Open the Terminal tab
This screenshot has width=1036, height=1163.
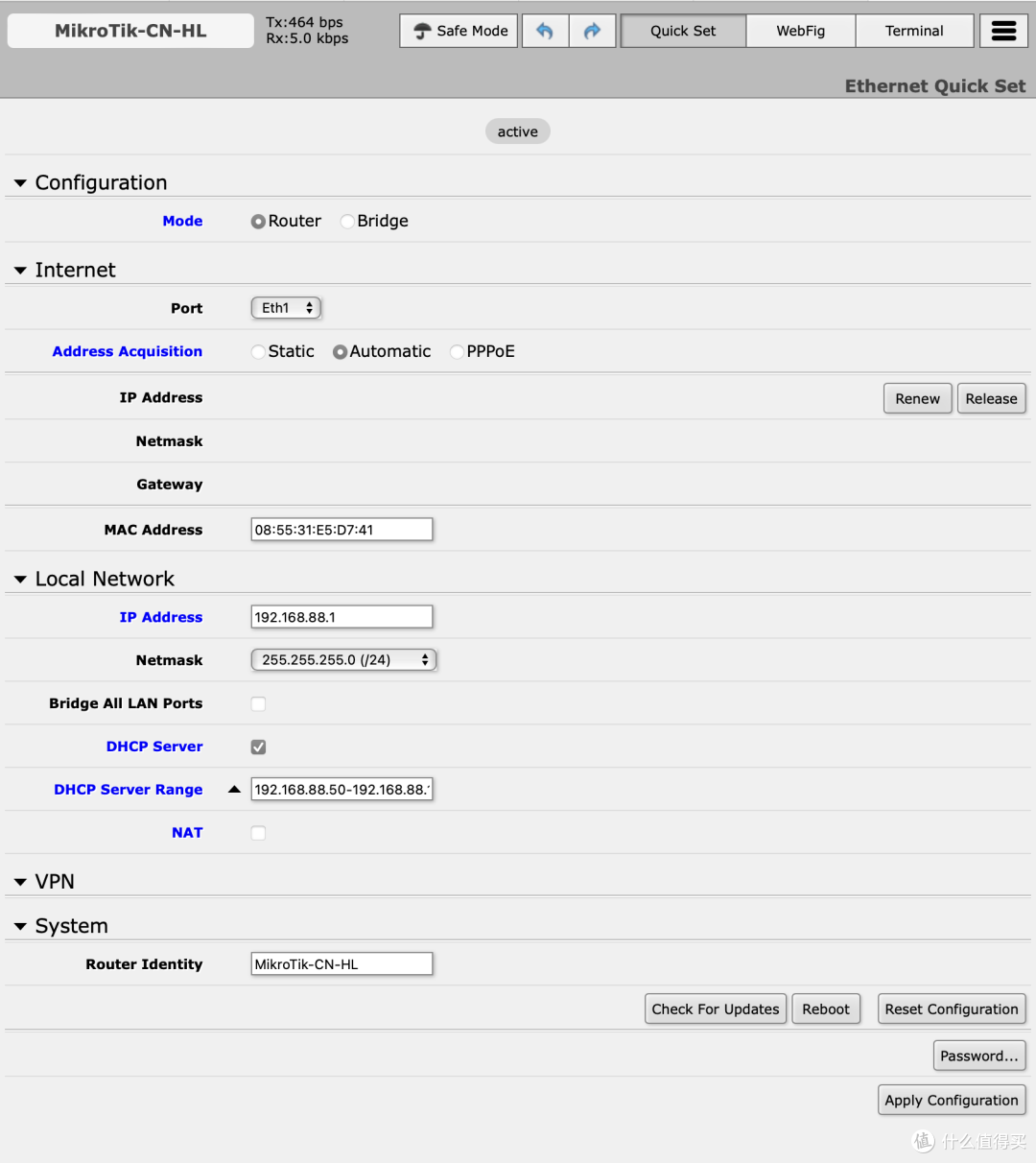914,31
